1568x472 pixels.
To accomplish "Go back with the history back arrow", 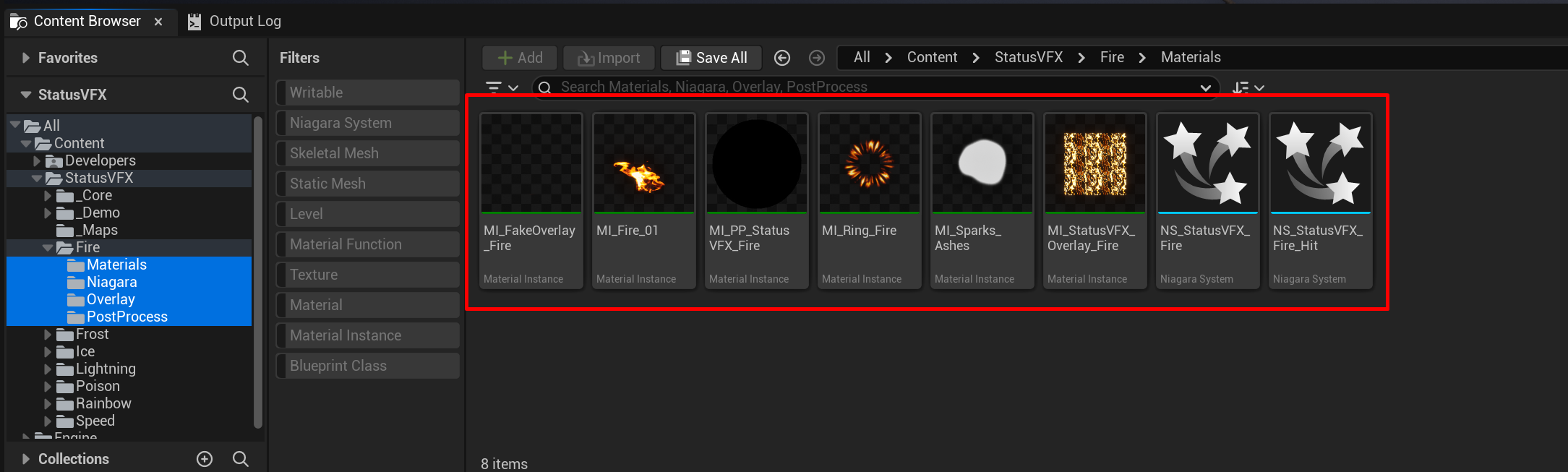I will [x=781, y=58].
